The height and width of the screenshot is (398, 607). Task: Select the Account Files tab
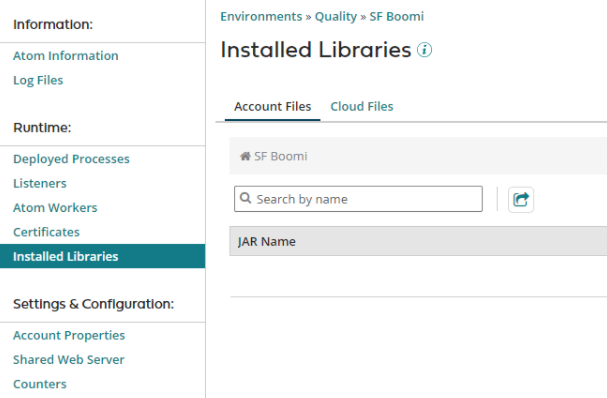[273, 106]
